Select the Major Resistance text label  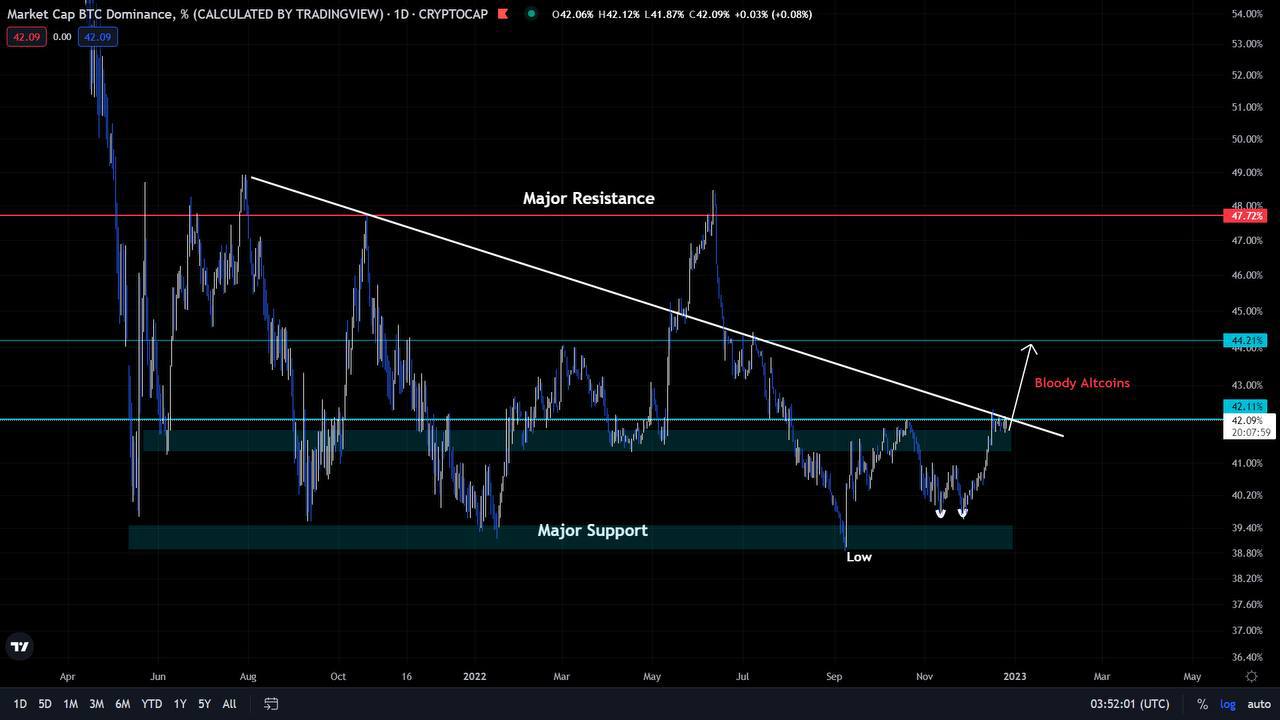pos(589,198)
